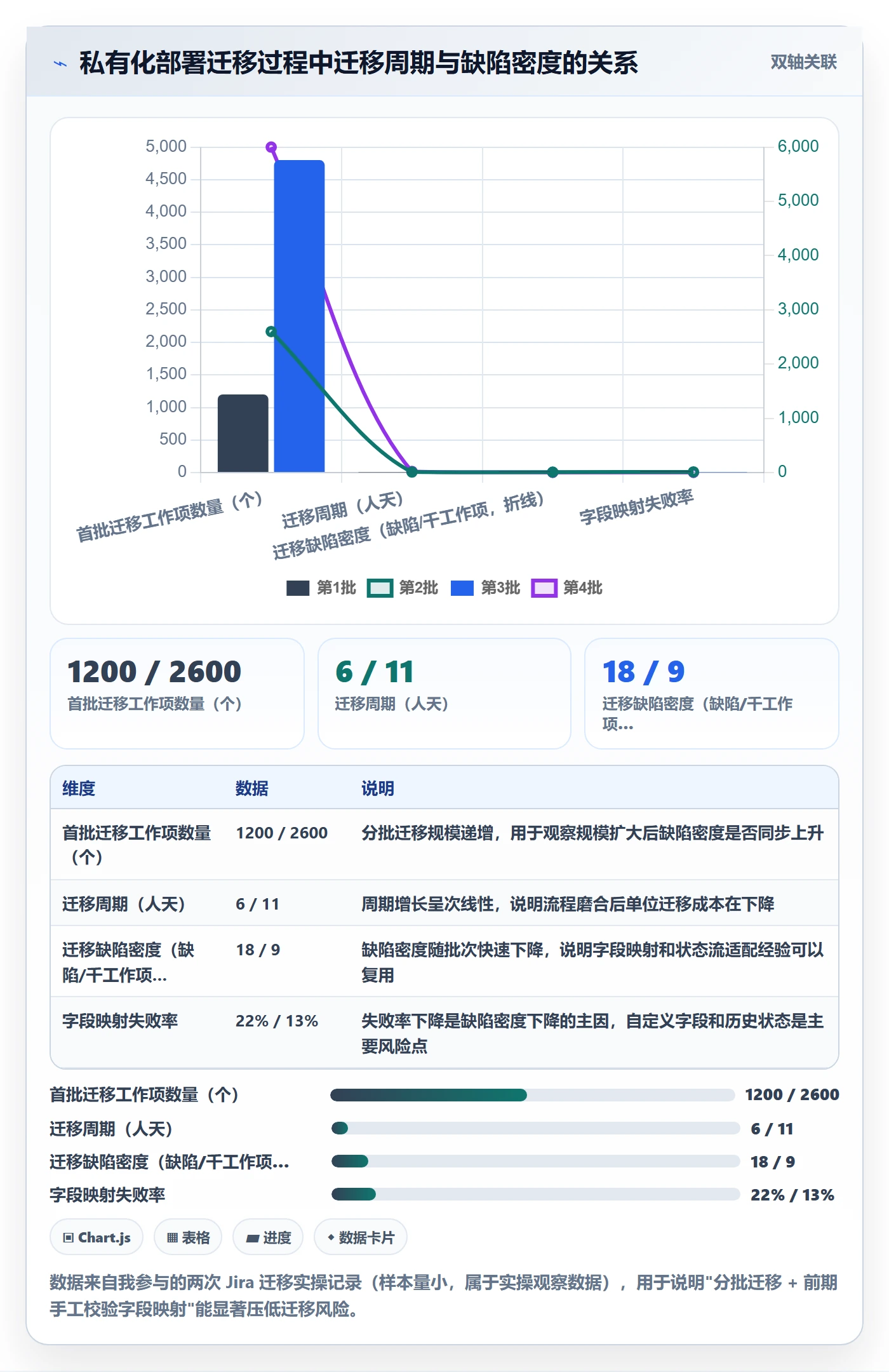Select table cell 首批迁移工作项数量（个）

137,844
